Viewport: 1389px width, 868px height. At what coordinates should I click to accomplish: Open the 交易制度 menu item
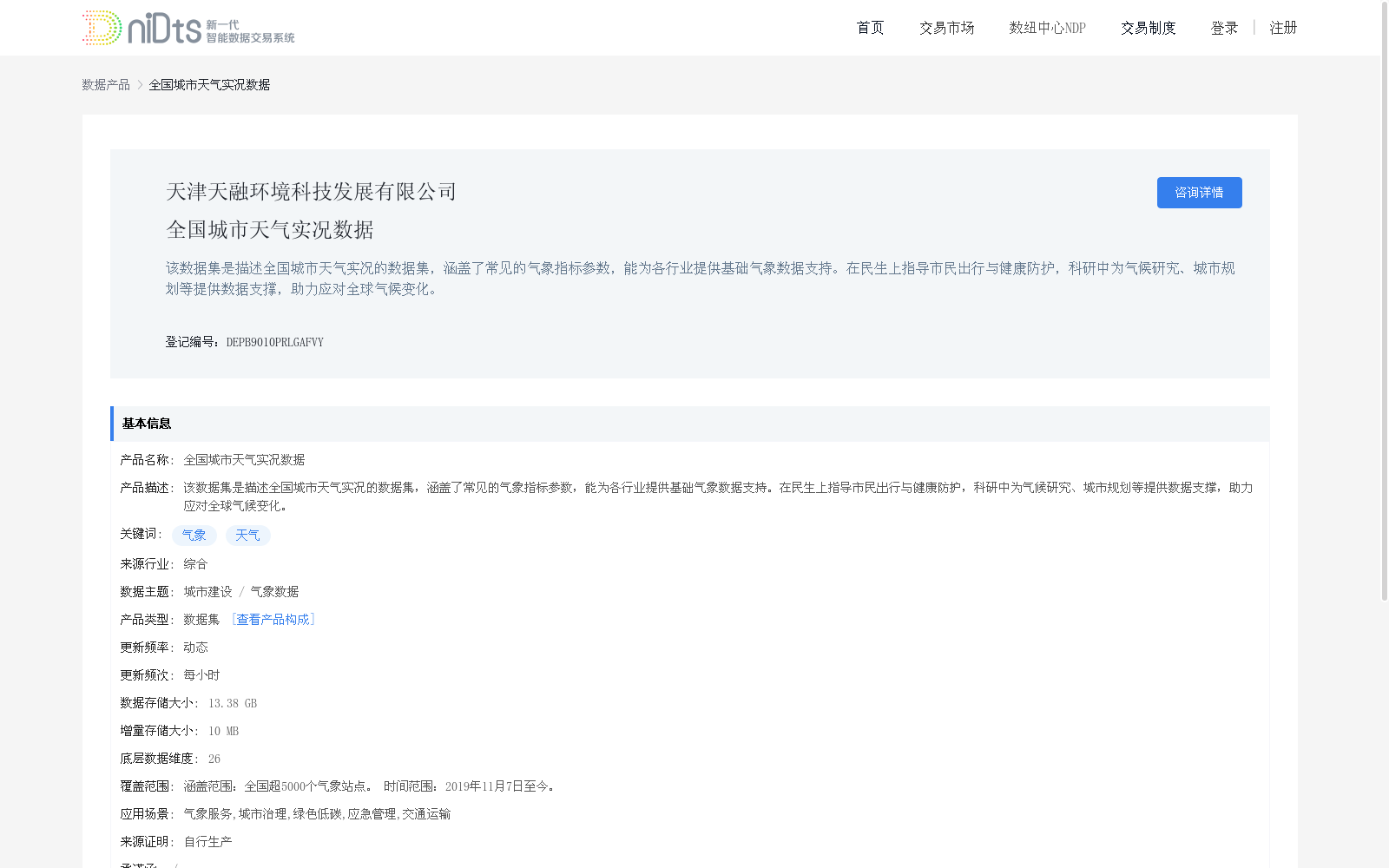(1148, 28)
